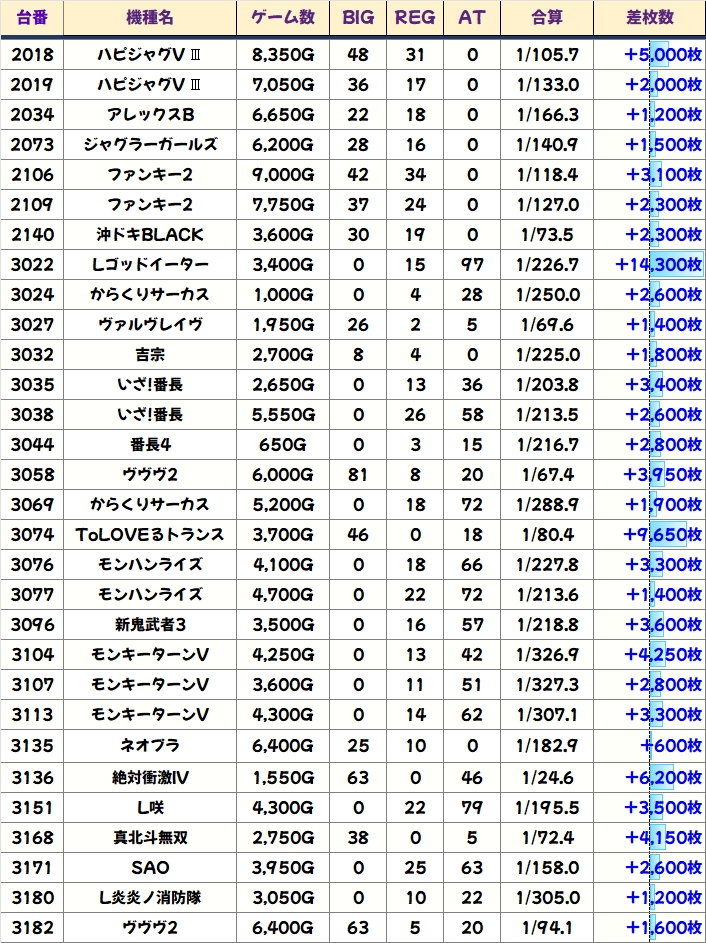
Task: Click the 台番 column header
Action: click(x=32, y=18)
